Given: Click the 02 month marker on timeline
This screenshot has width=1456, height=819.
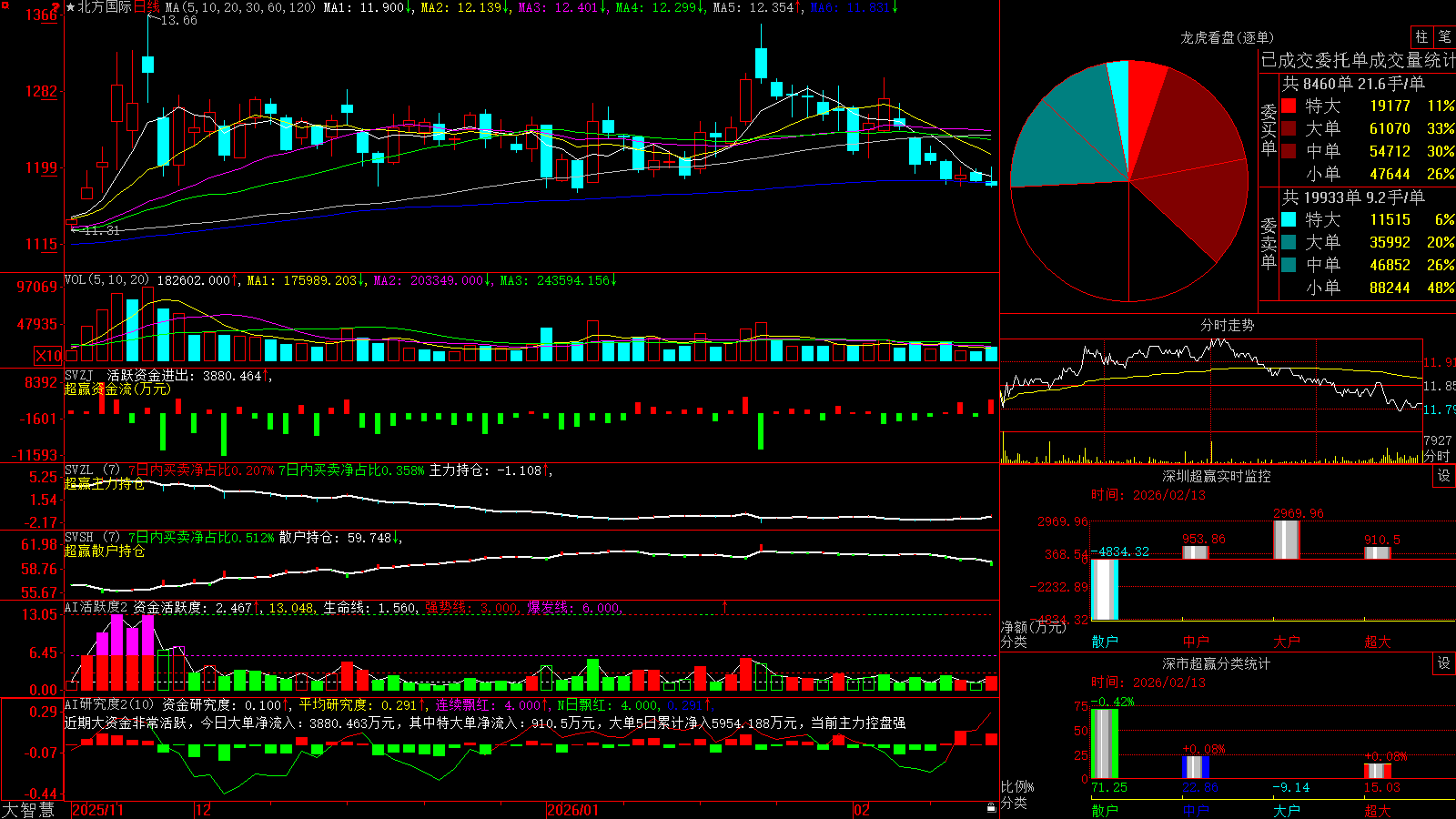Looking at the screenshot, I should pyautogui.click(x=862, y=810).
